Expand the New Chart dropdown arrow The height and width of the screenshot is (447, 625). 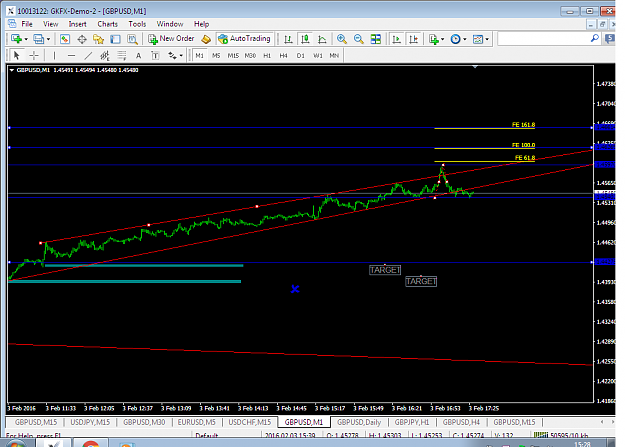(x=26, y=39)
